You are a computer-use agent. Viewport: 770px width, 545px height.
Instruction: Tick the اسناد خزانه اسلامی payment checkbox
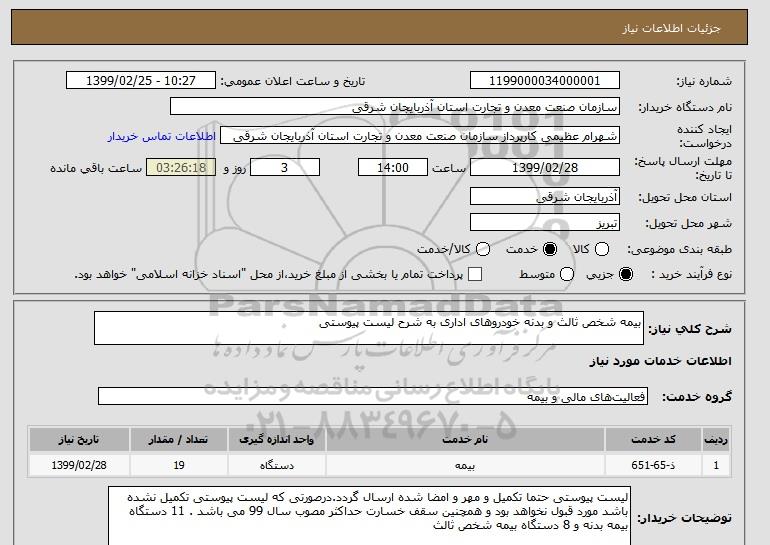[x=475, y=274]
